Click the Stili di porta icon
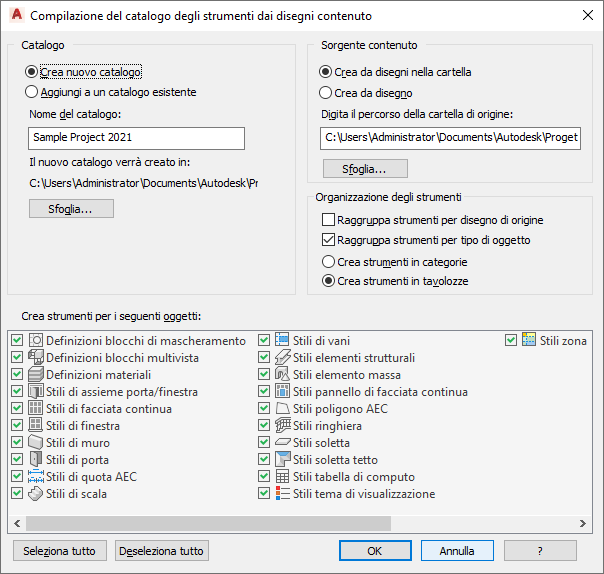The height and width of the screenshot is (574, 604). coord(36,460)
